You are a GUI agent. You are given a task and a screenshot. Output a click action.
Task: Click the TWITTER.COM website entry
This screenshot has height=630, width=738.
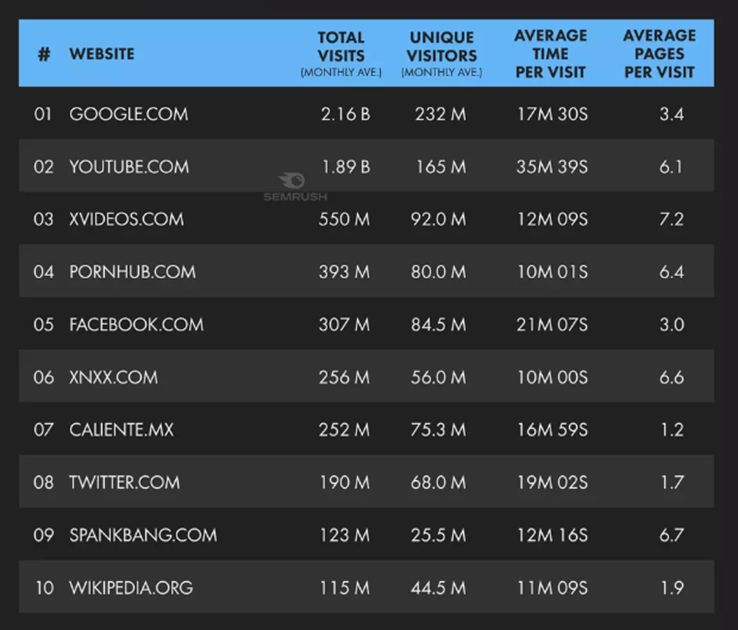(x=125, y=482)
